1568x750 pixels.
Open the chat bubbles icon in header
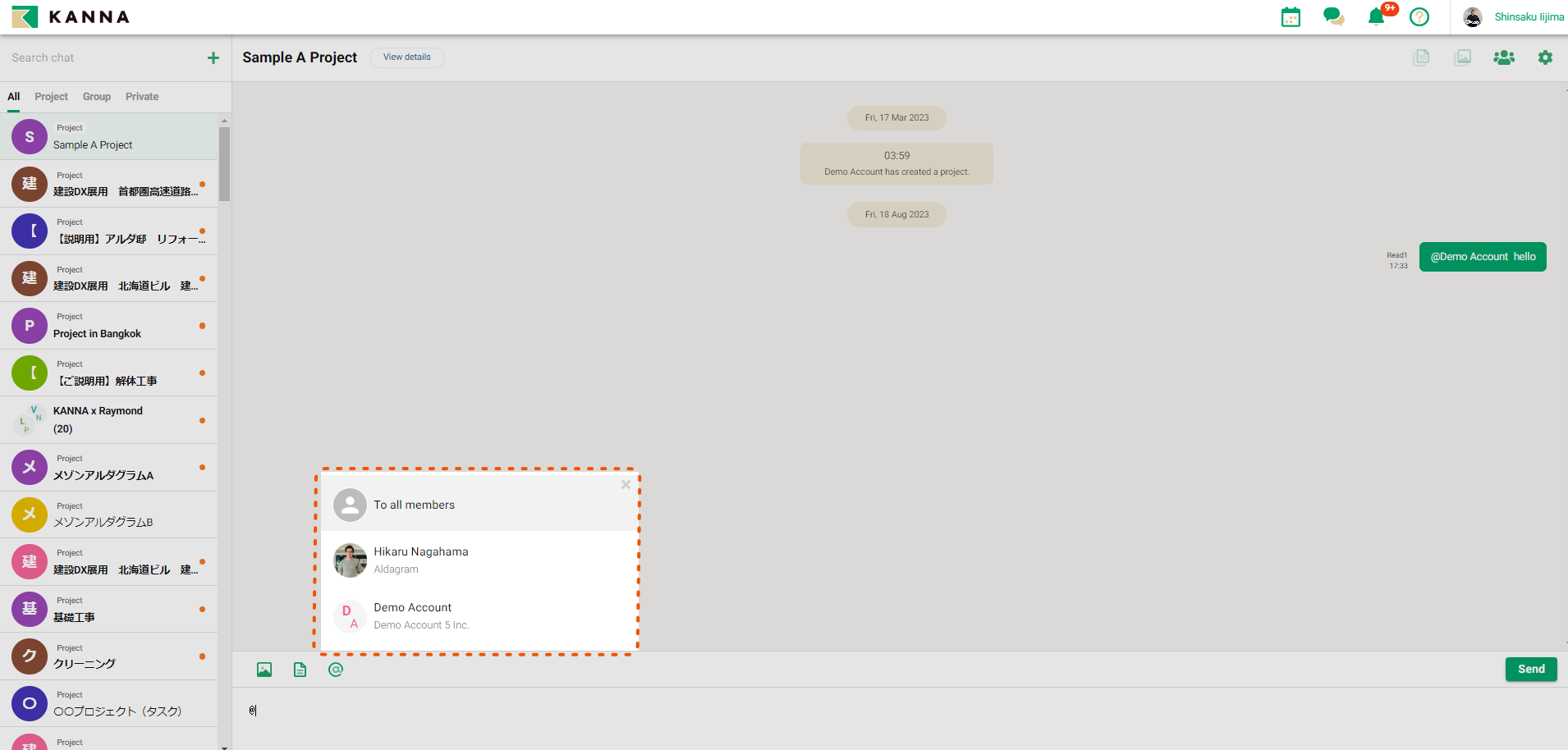(1333, 17)
